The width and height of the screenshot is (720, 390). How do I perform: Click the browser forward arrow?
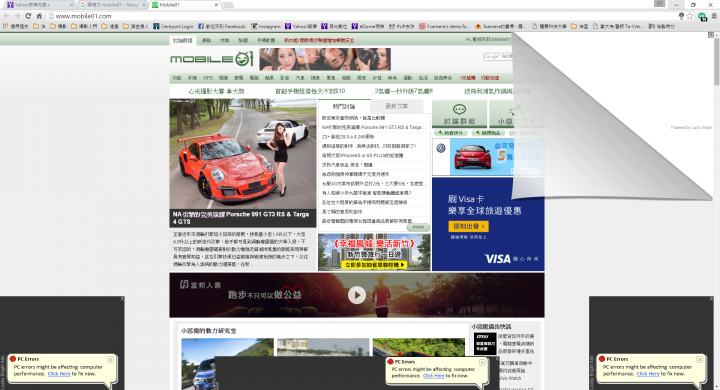pyautogui.click(x=17, y=16)
